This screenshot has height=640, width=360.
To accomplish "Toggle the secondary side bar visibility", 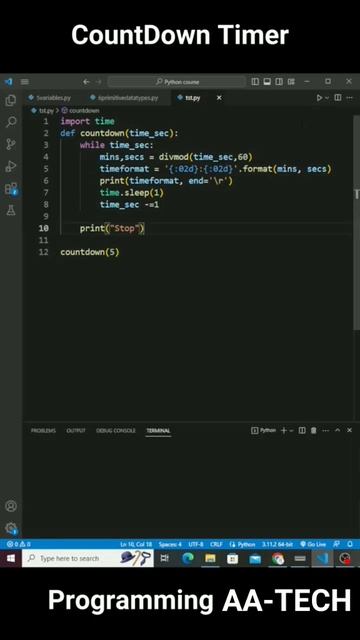I will click(279, 82).
